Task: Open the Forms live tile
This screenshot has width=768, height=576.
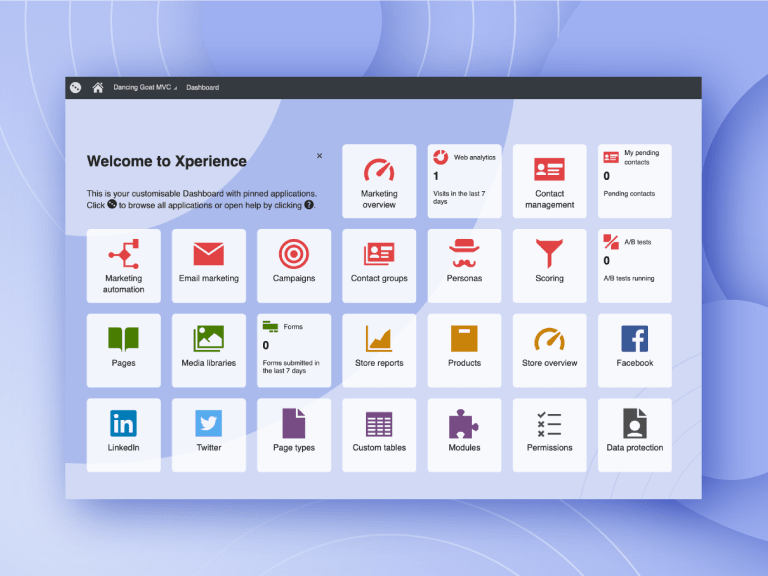Action: click(x=294, y=351)
